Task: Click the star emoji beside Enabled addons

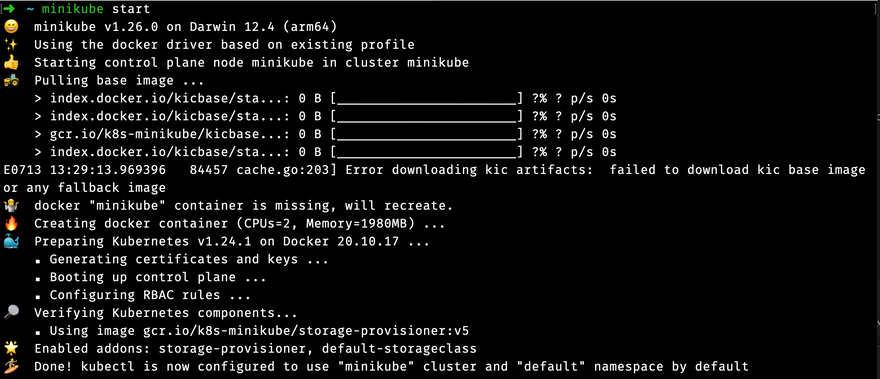Action: (x=11, y=349)
